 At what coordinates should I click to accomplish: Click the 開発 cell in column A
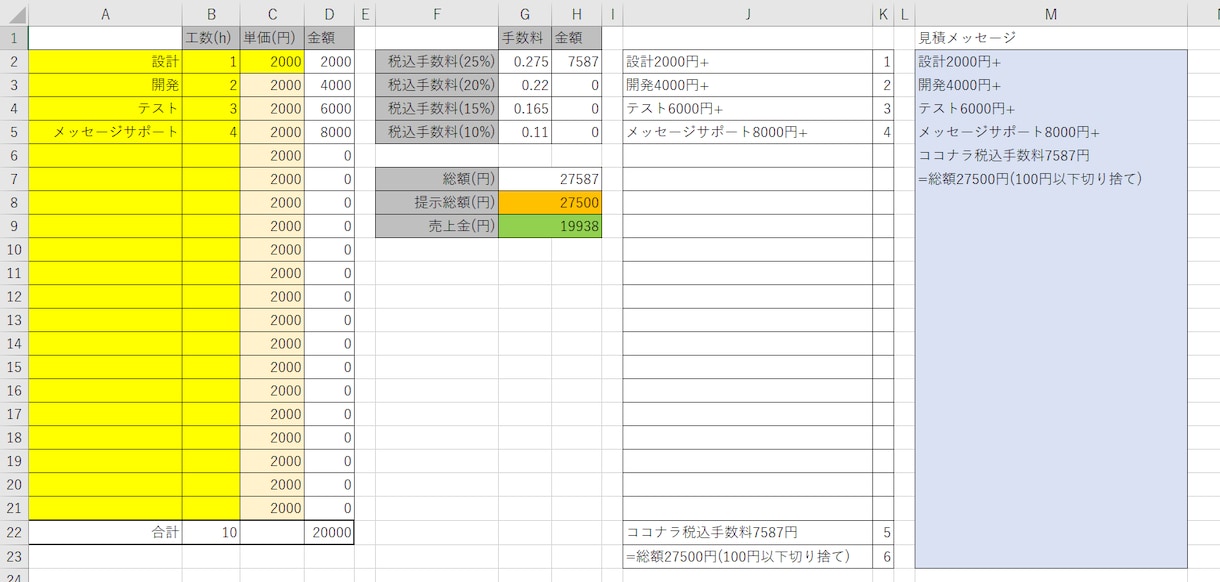click(105, 85)
